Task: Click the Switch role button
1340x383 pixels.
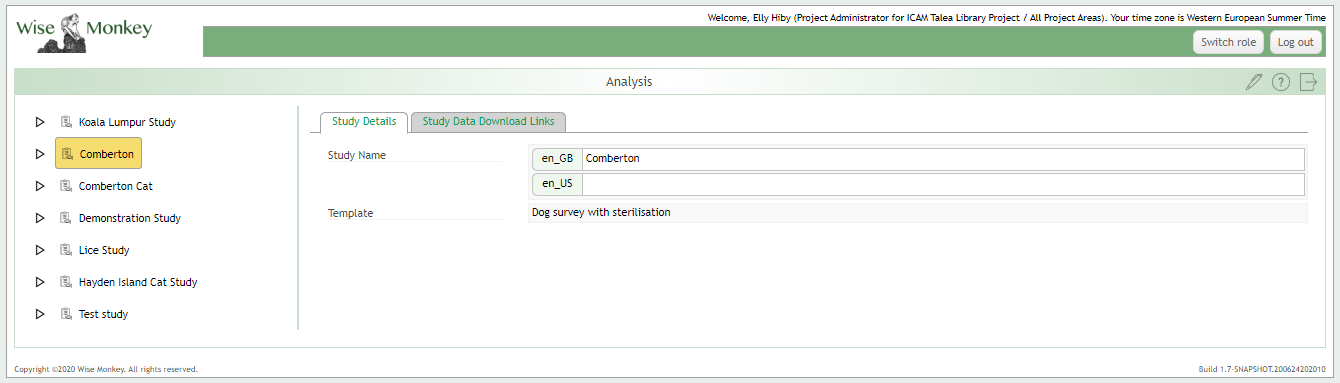Action: 1228,42
